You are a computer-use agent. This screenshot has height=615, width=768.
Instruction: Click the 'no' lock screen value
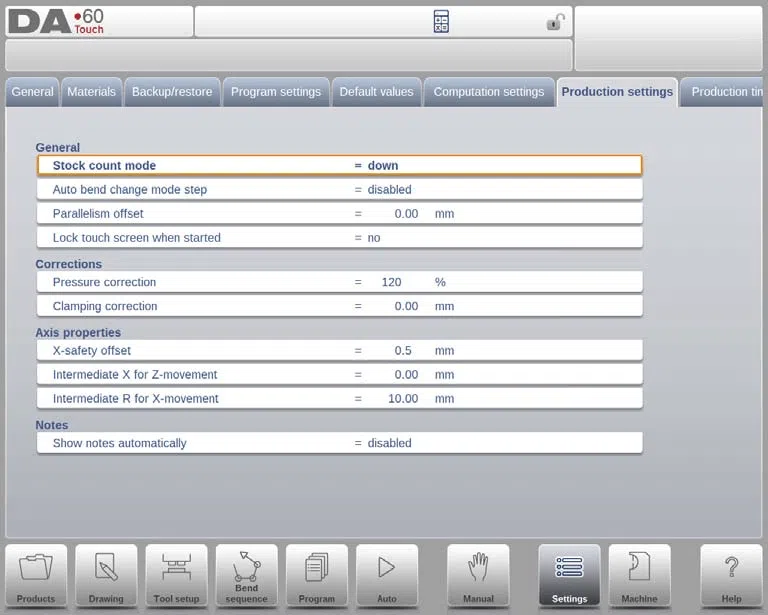coord(374,238)
